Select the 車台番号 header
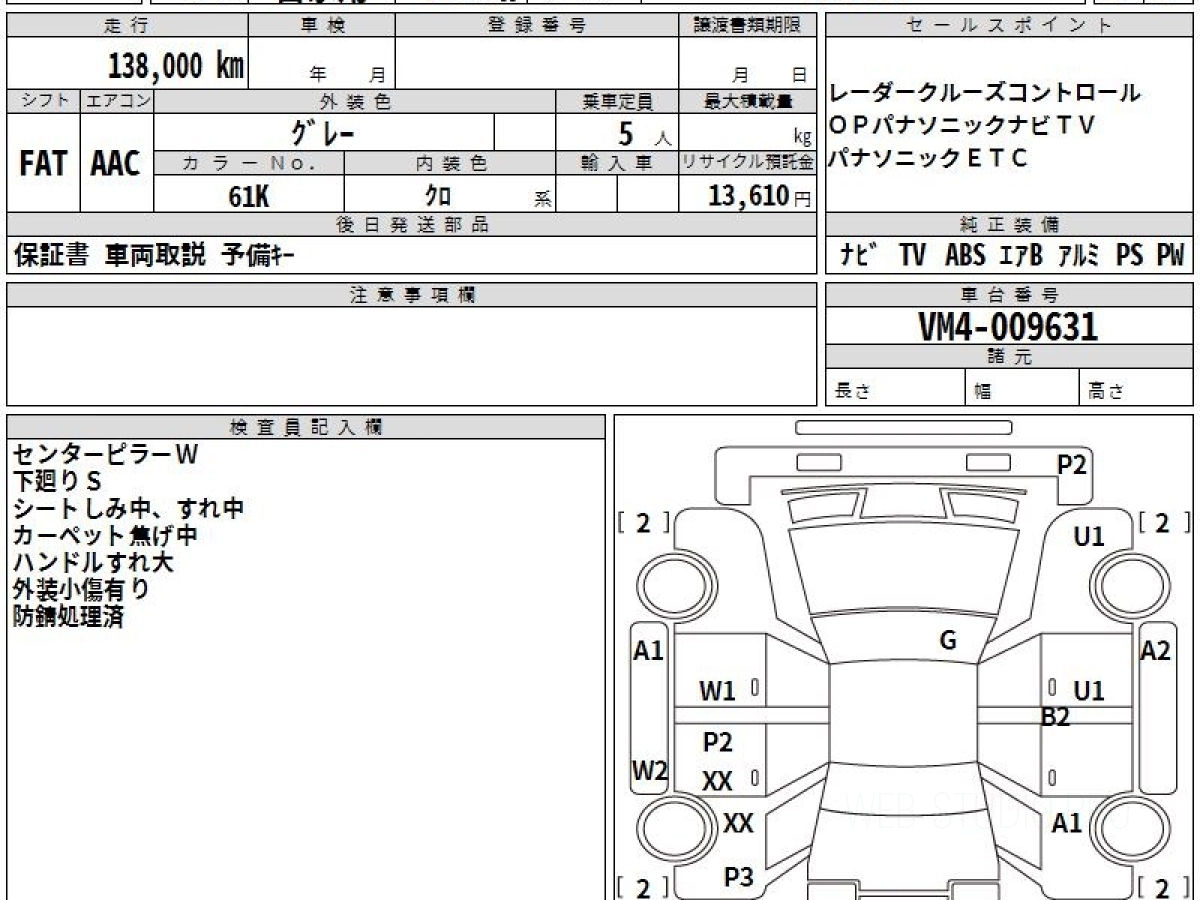 pyautogui.click(x=1009, y=295)
